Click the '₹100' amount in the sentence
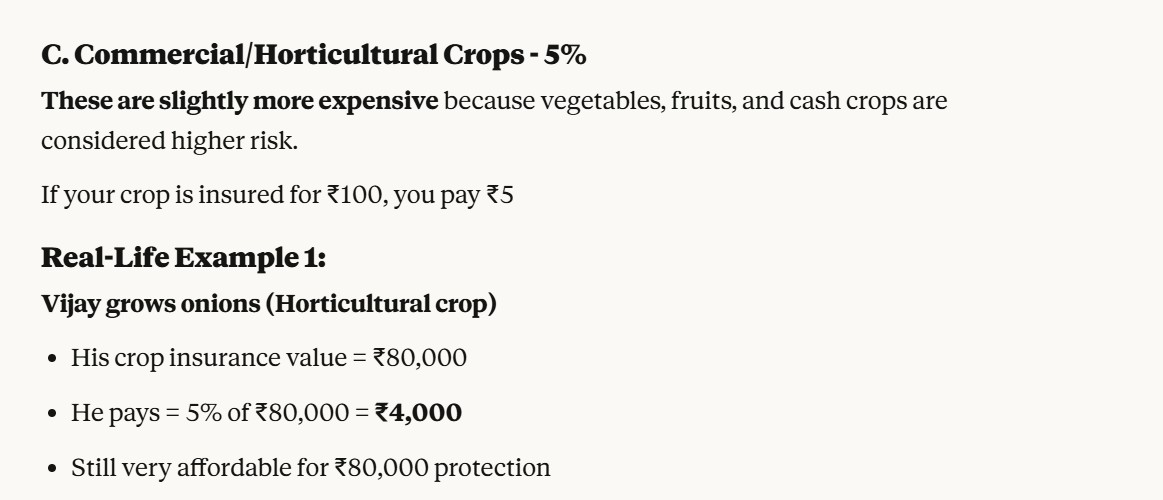The image size is (1163, 500). tap(355, 195)
